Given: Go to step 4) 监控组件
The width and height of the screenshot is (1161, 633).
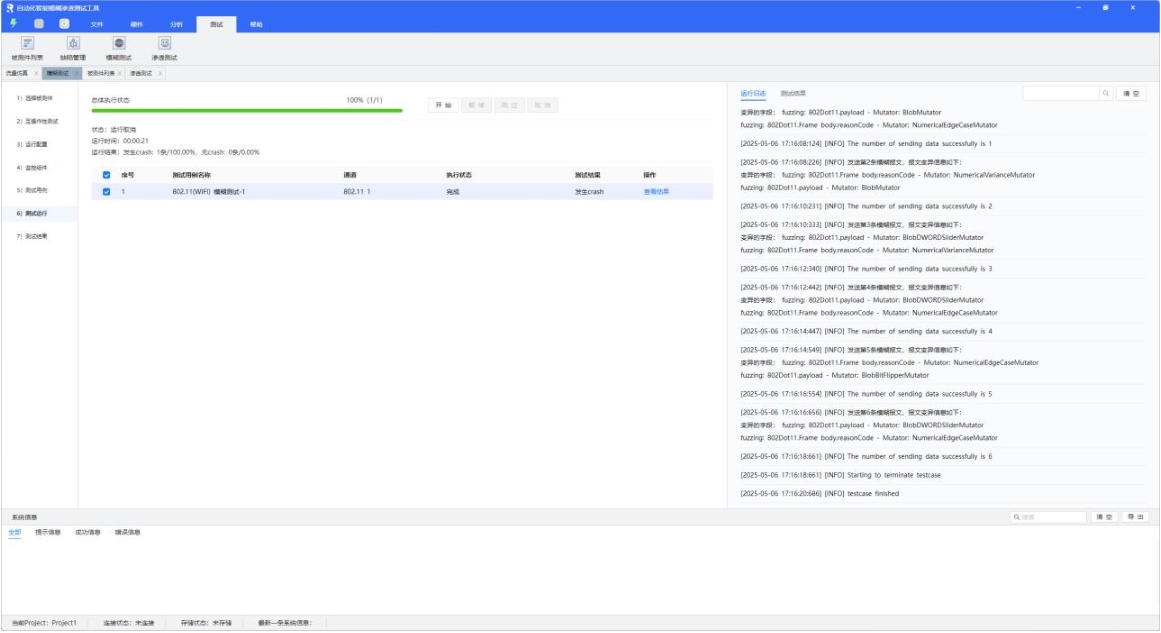Looking at the screenshot, I should pyautogui.click(x=32, y=168).
